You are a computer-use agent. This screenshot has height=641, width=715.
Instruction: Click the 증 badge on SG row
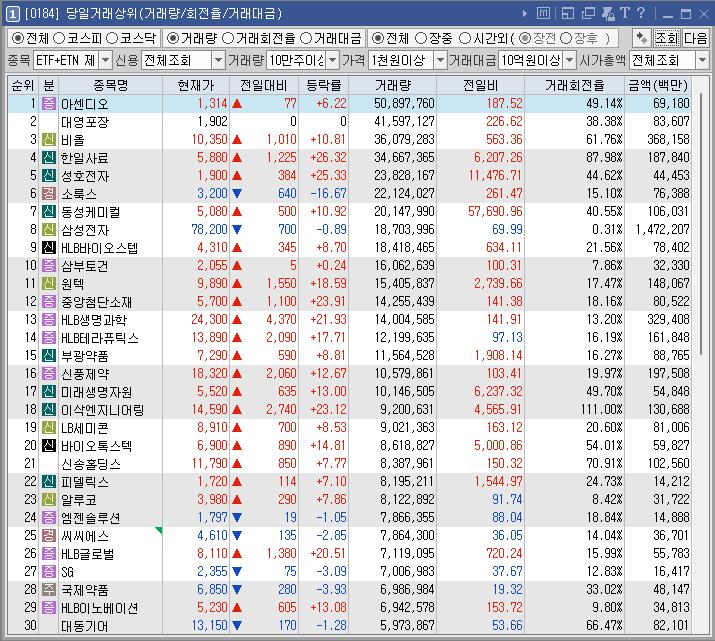click(49, 571)
